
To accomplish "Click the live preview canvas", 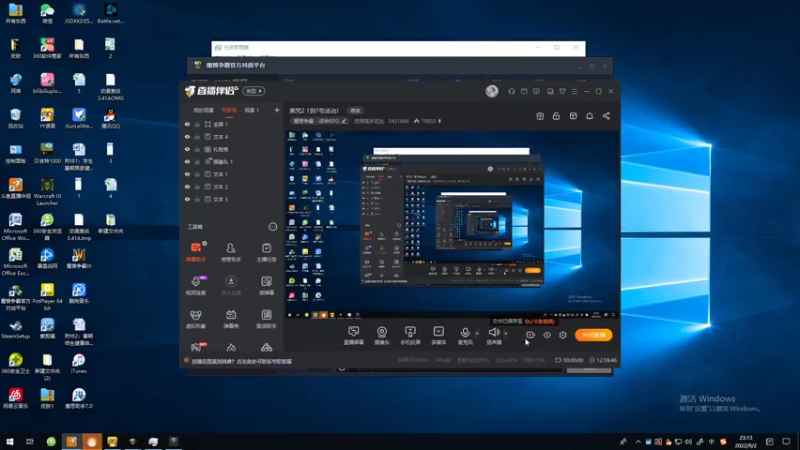I will (452, 224).
